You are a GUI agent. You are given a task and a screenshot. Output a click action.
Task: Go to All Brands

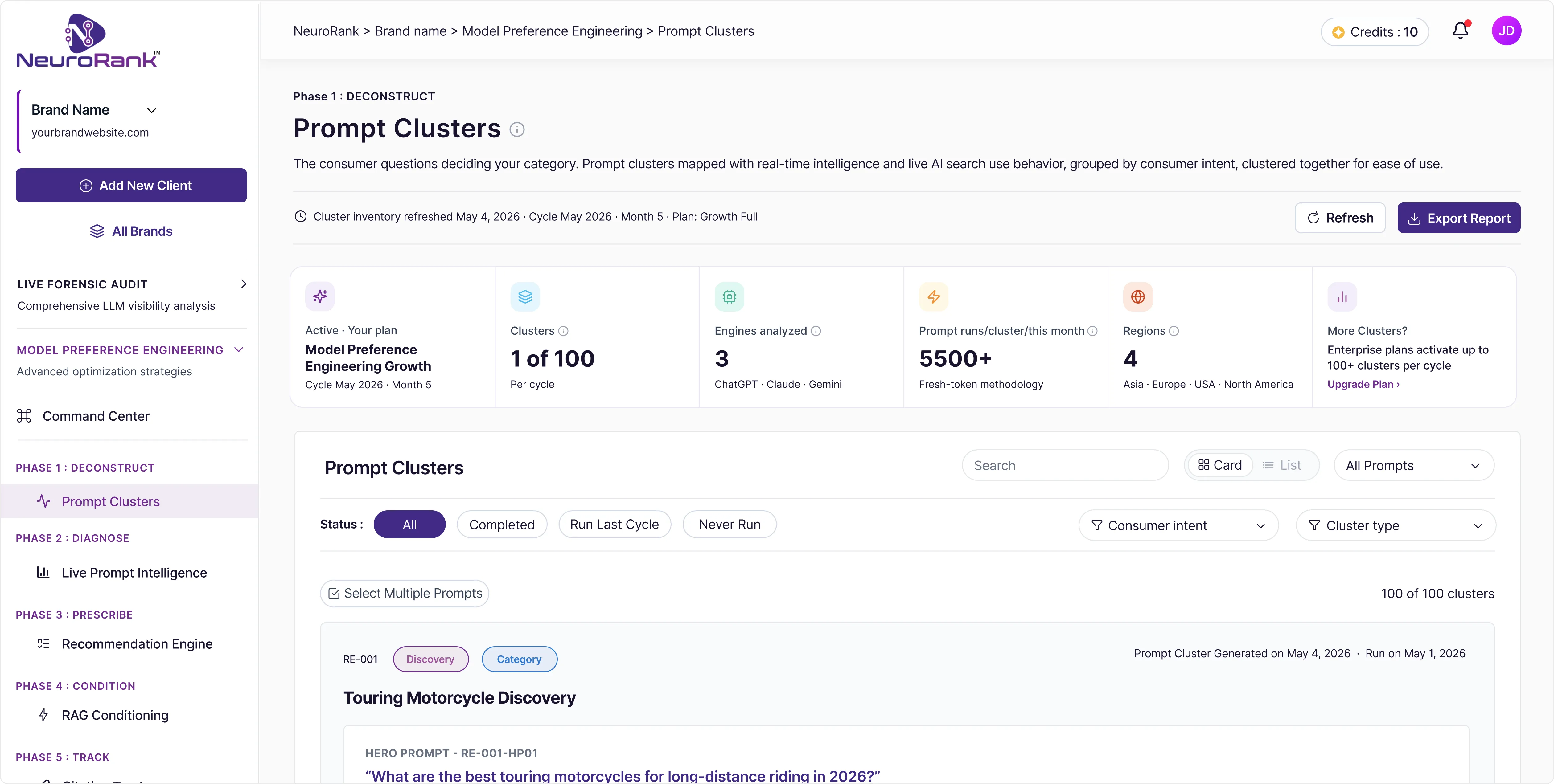(131, 231)
